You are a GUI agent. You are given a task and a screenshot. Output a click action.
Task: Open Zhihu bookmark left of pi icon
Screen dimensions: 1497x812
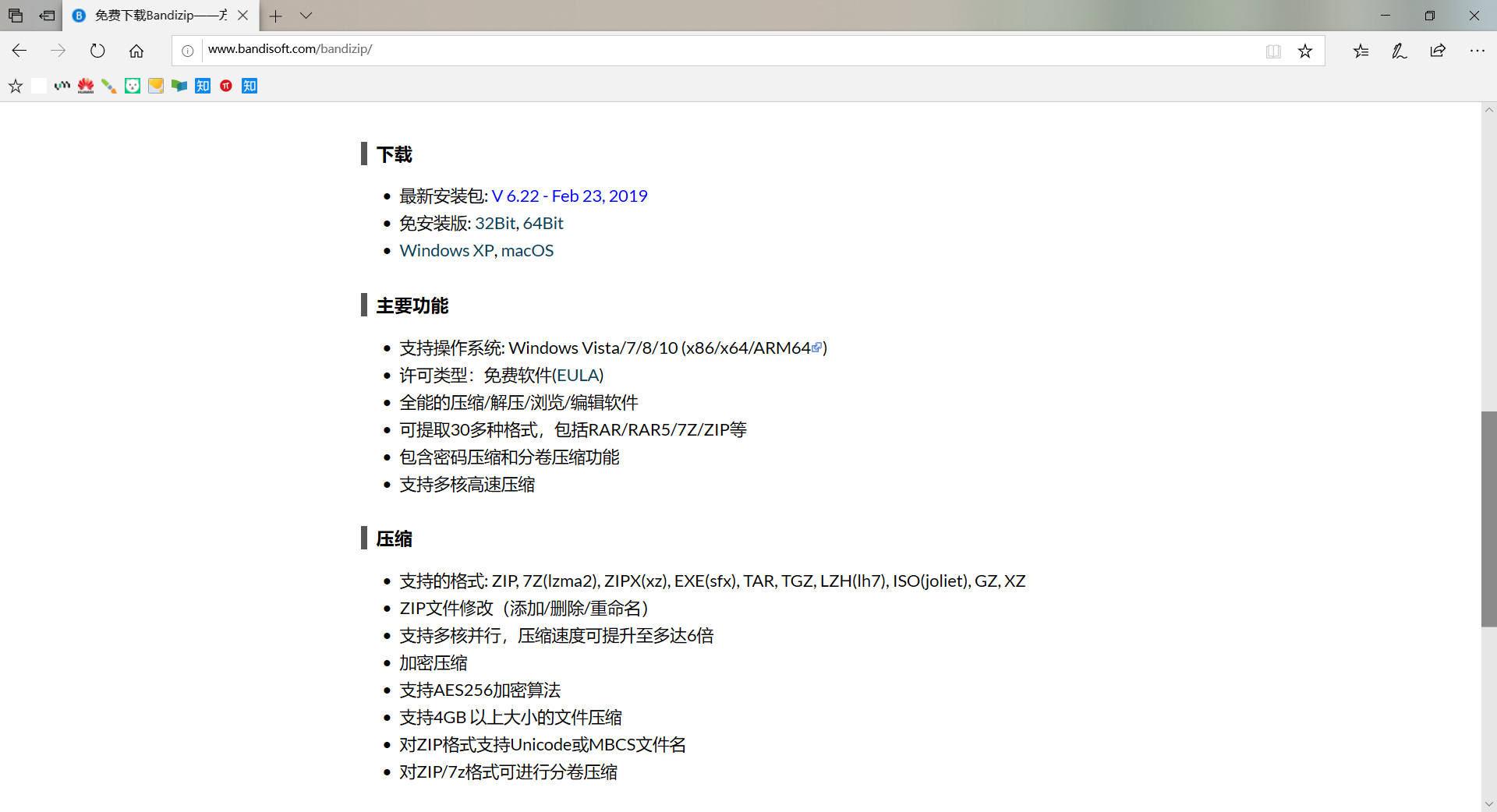click(203, 86)
